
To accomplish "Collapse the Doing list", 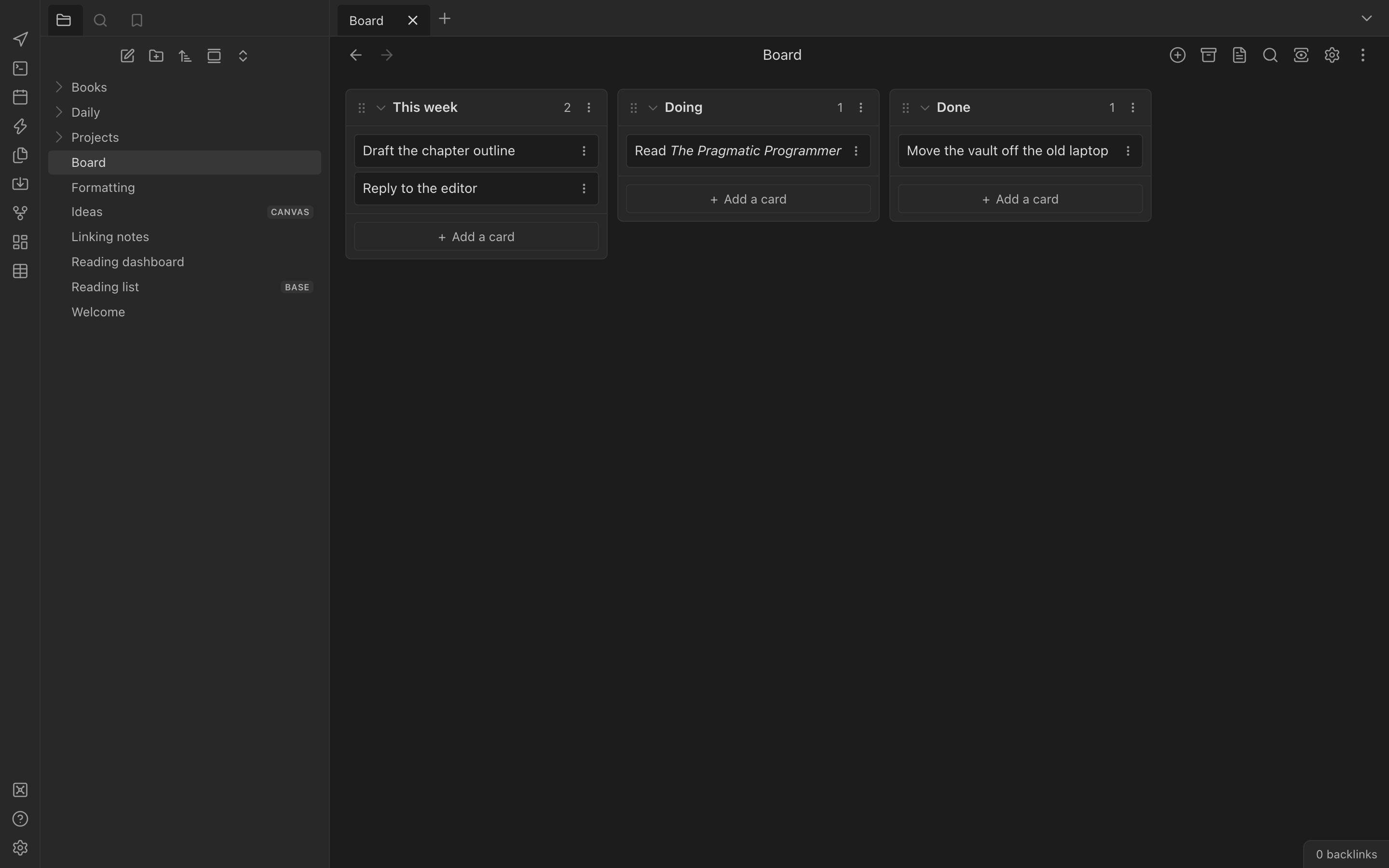I will 653,108.
